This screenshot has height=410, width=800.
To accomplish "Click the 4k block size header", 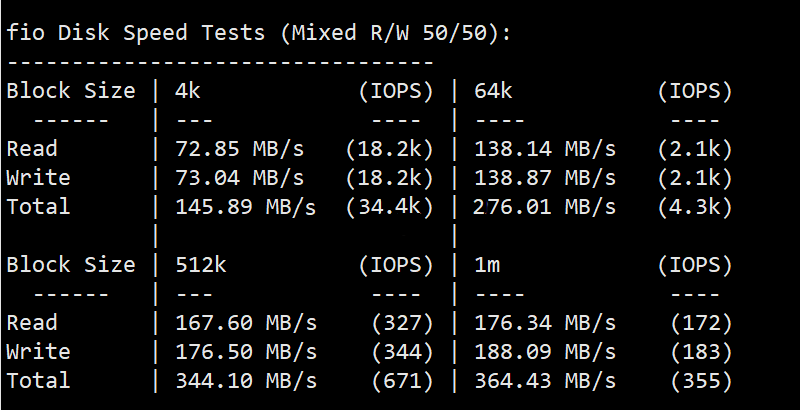I will pyautogui.click(x=188, y=91).
